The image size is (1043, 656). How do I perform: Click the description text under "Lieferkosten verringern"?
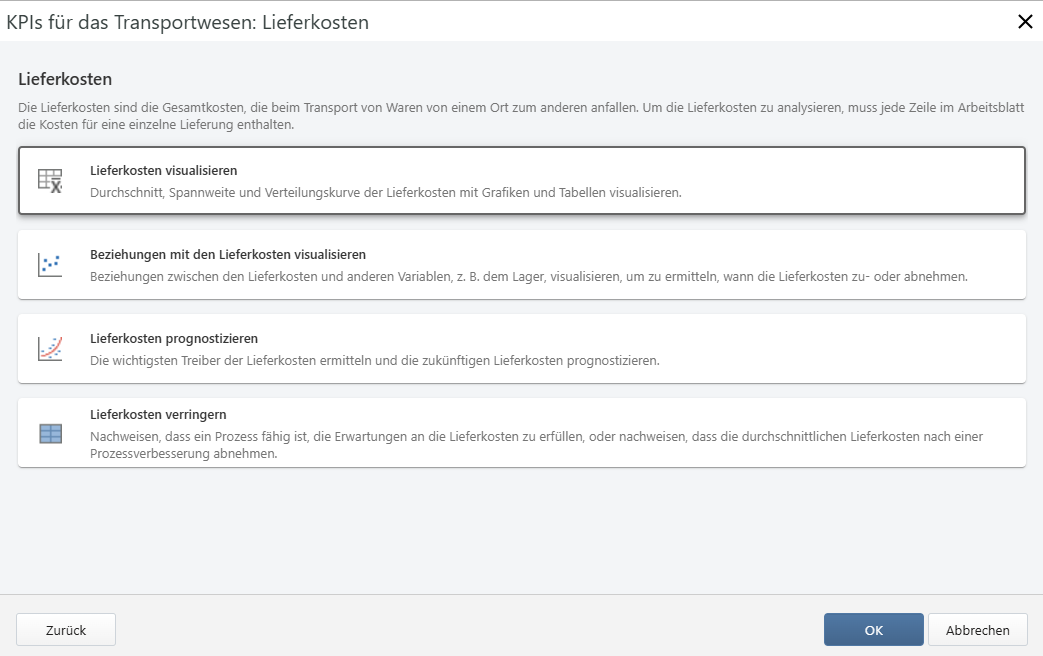click(500, 443)
